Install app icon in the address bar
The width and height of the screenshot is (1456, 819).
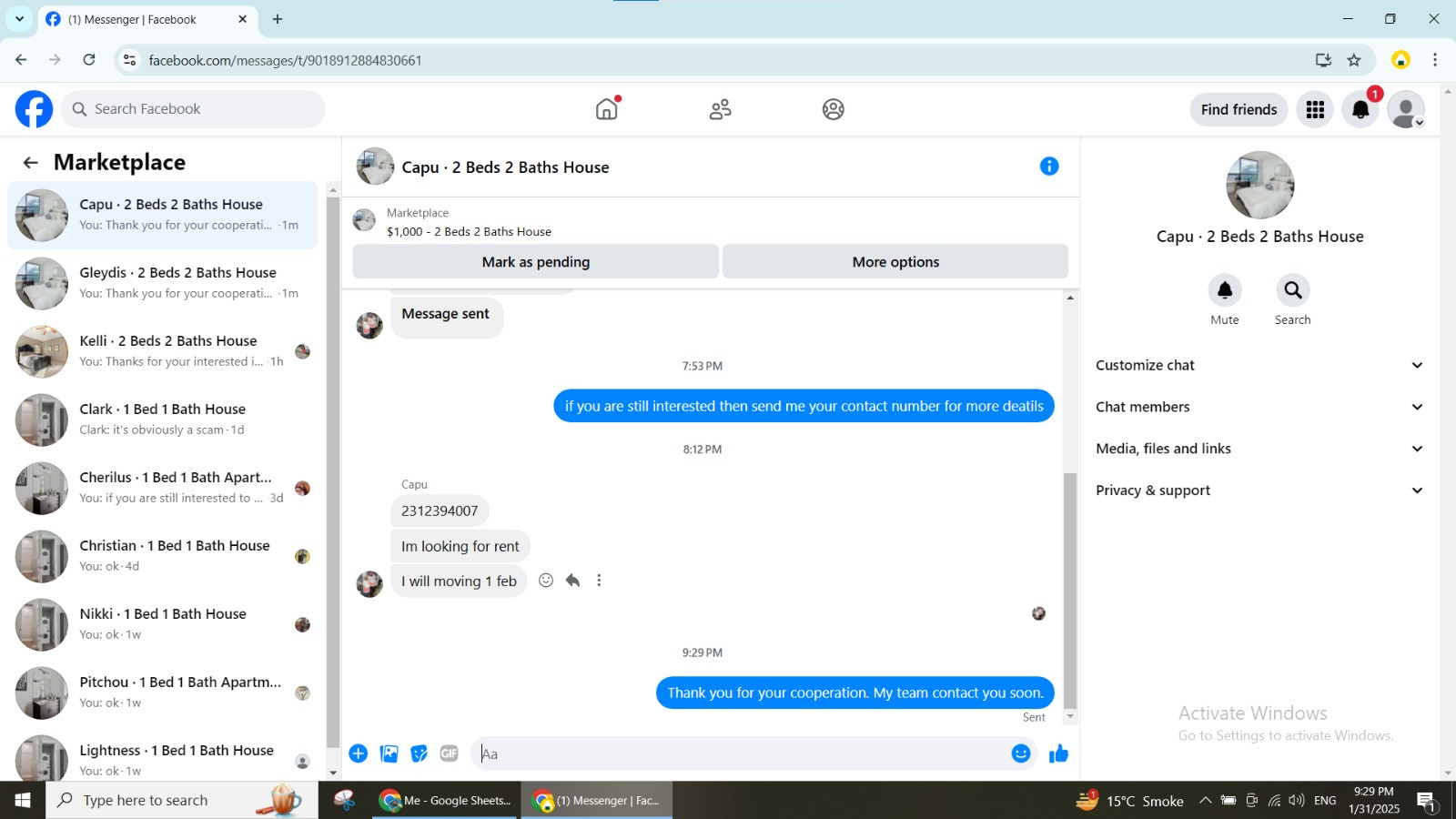(x=1323, y=60)
